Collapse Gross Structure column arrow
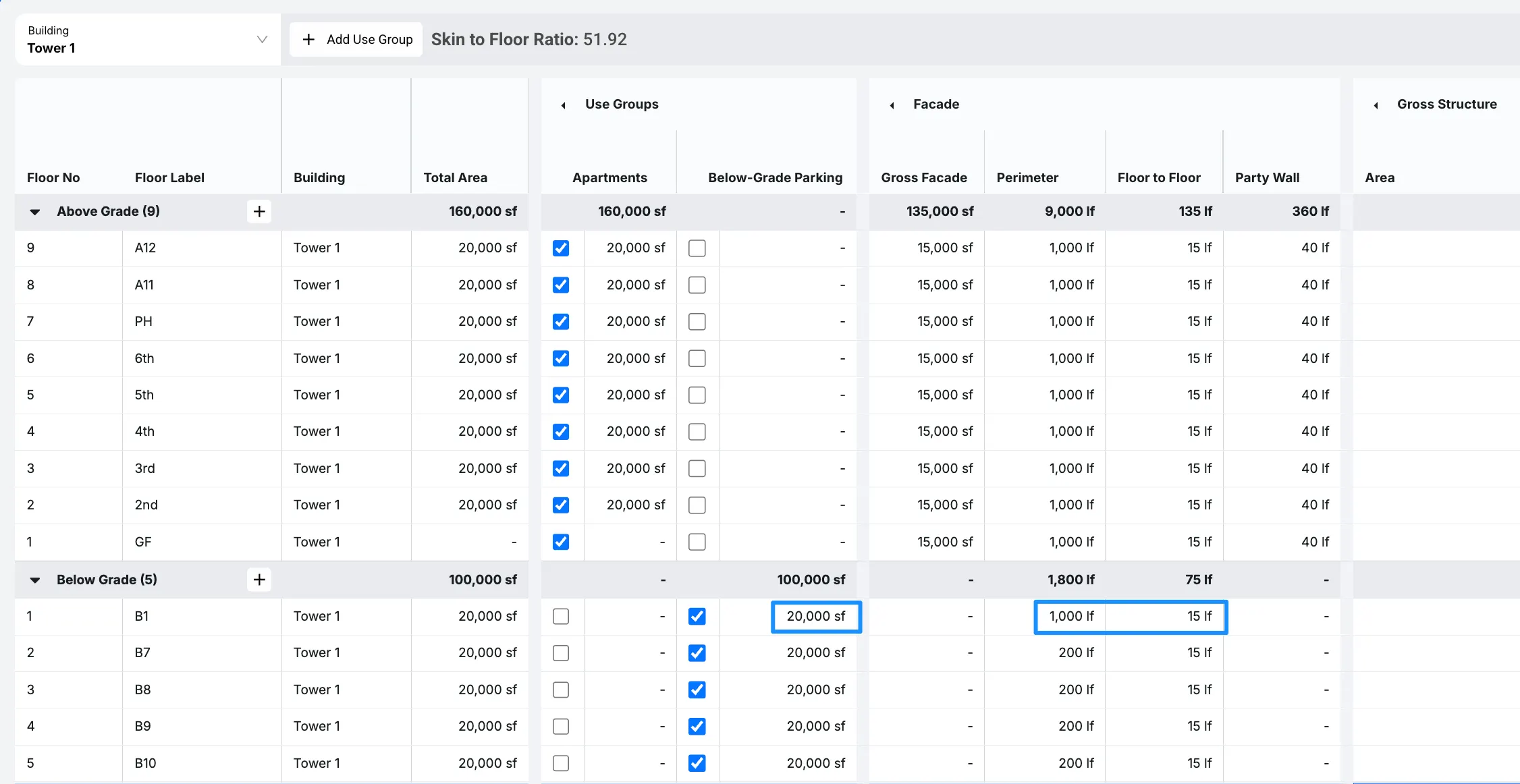 pos(1376,105)
